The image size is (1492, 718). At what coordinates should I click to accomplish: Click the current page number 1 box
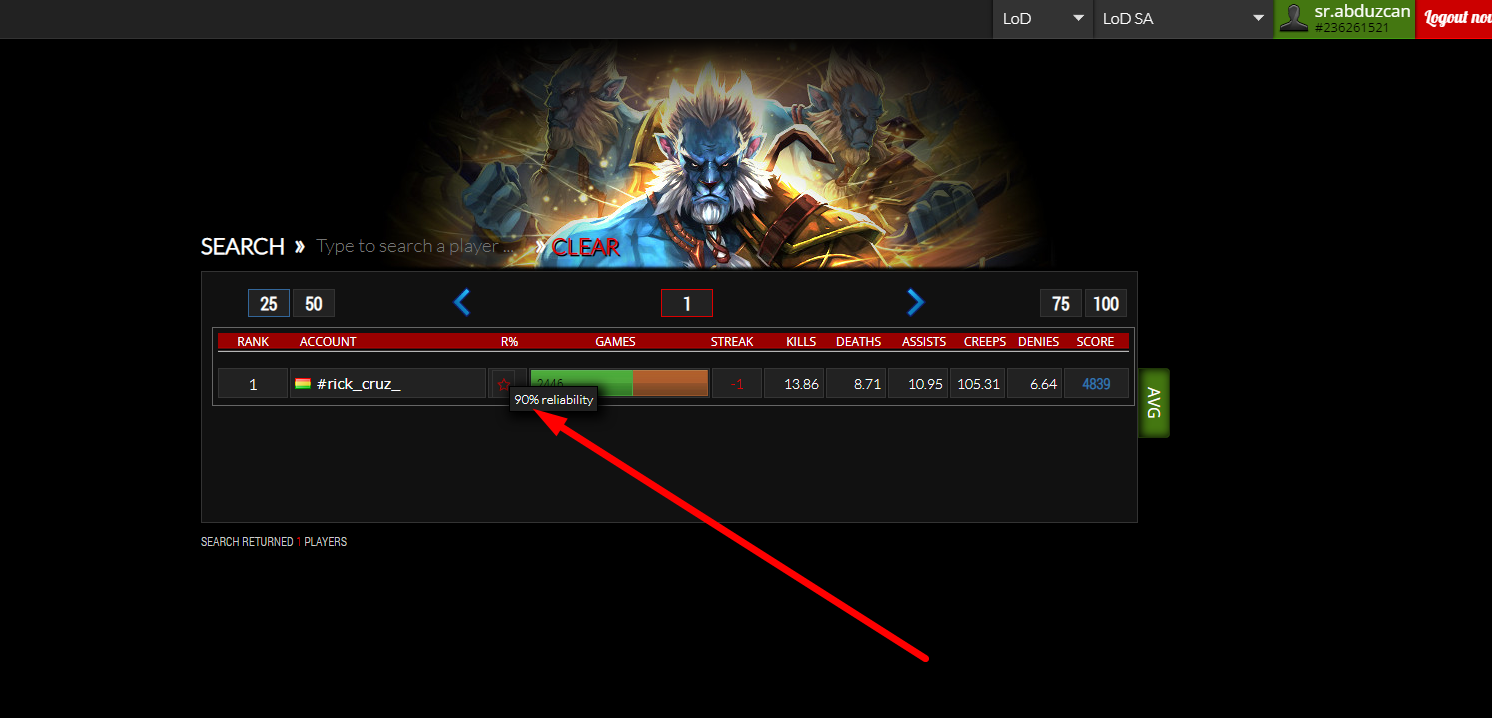pos(687,303)
